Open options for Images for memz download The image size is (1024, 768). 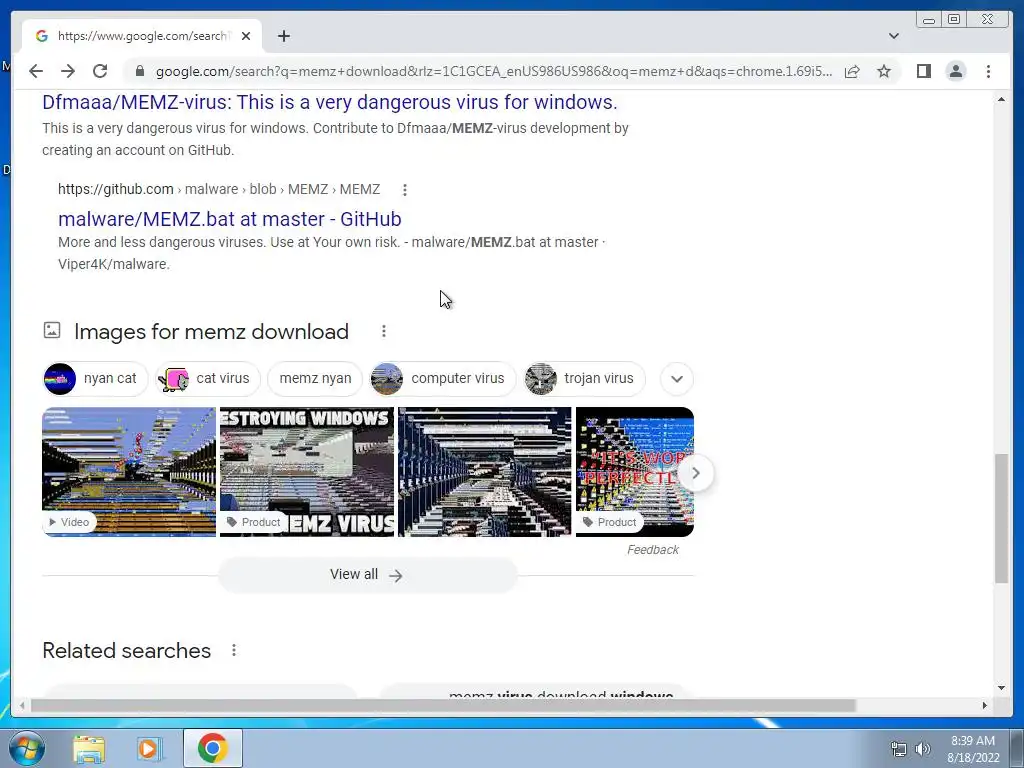384,331
